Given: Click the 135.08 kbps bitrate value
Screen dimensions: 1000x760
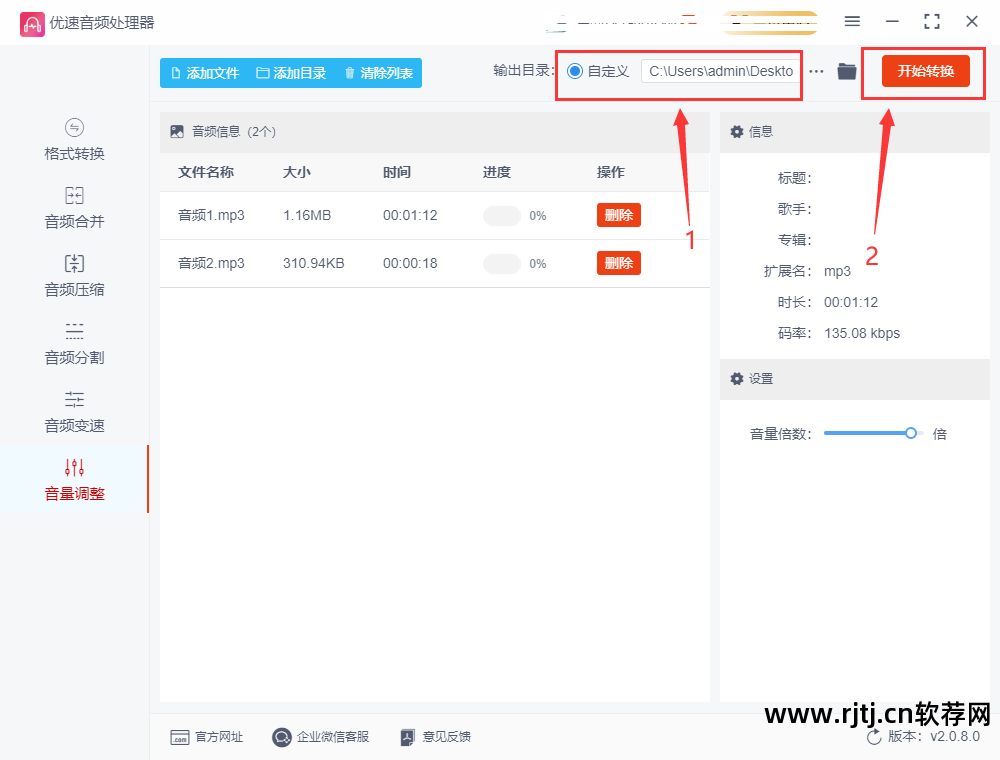Looking at the screenshot, I should click(x=862, y=333).
